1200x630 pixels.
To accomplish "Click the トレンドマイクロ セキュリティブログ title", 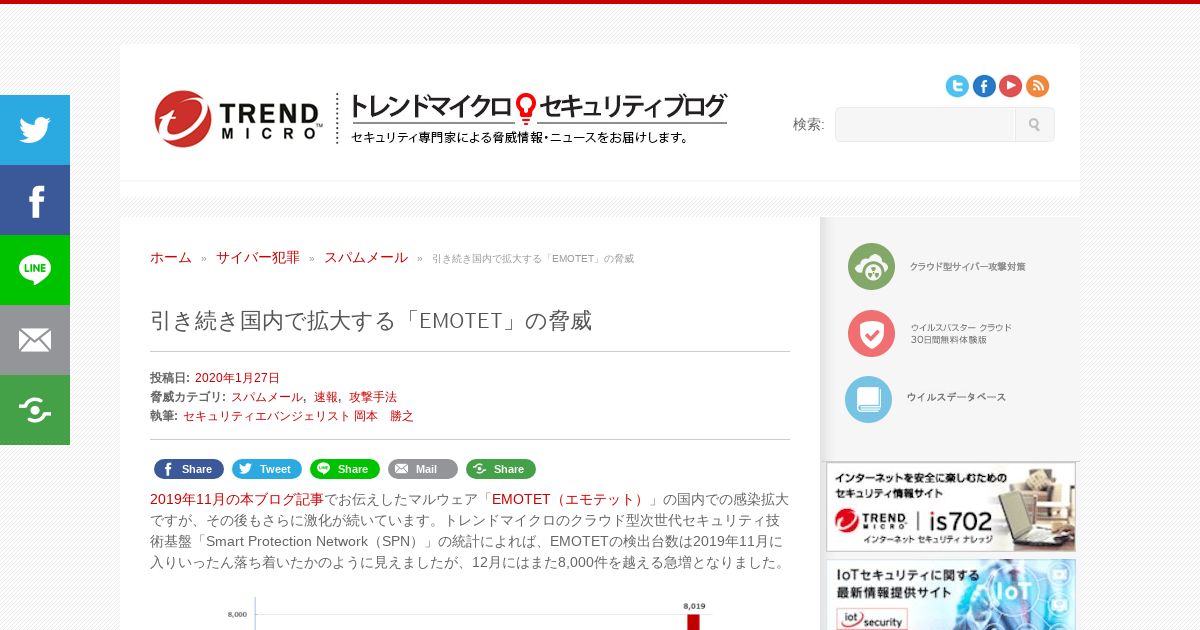I will coord(538,107).
